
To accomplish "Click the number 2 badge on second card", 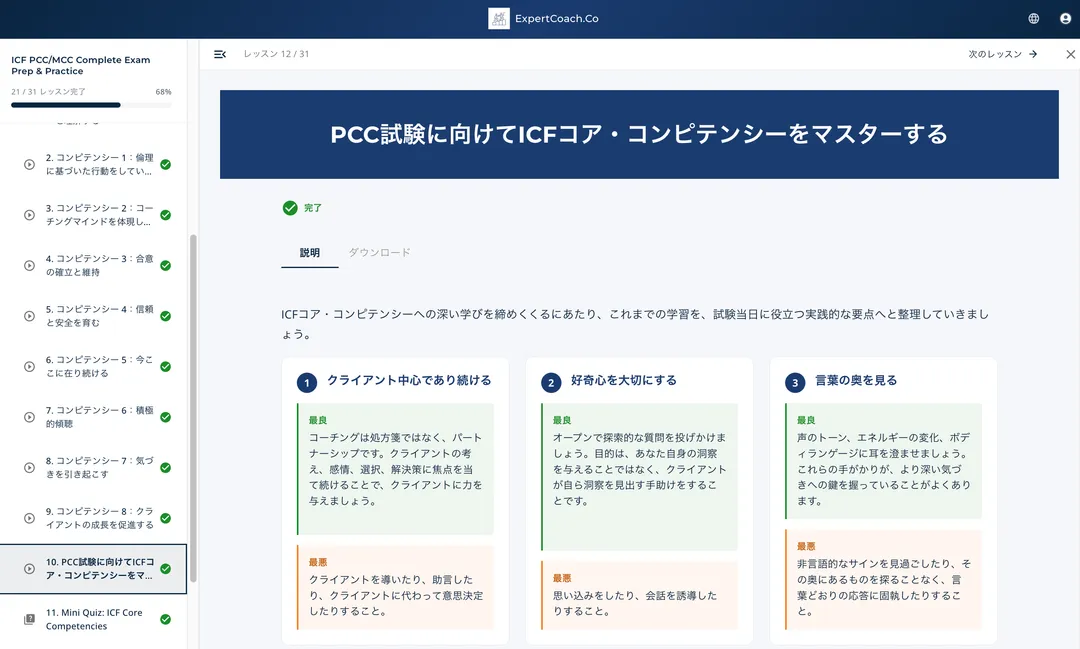I will (551, 383).
